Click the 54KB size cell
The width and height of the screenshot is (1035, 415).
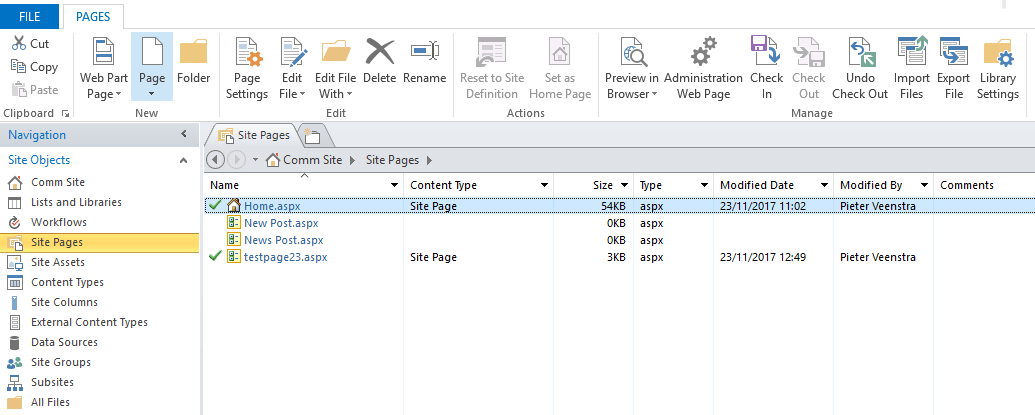[x=612, y=206]
